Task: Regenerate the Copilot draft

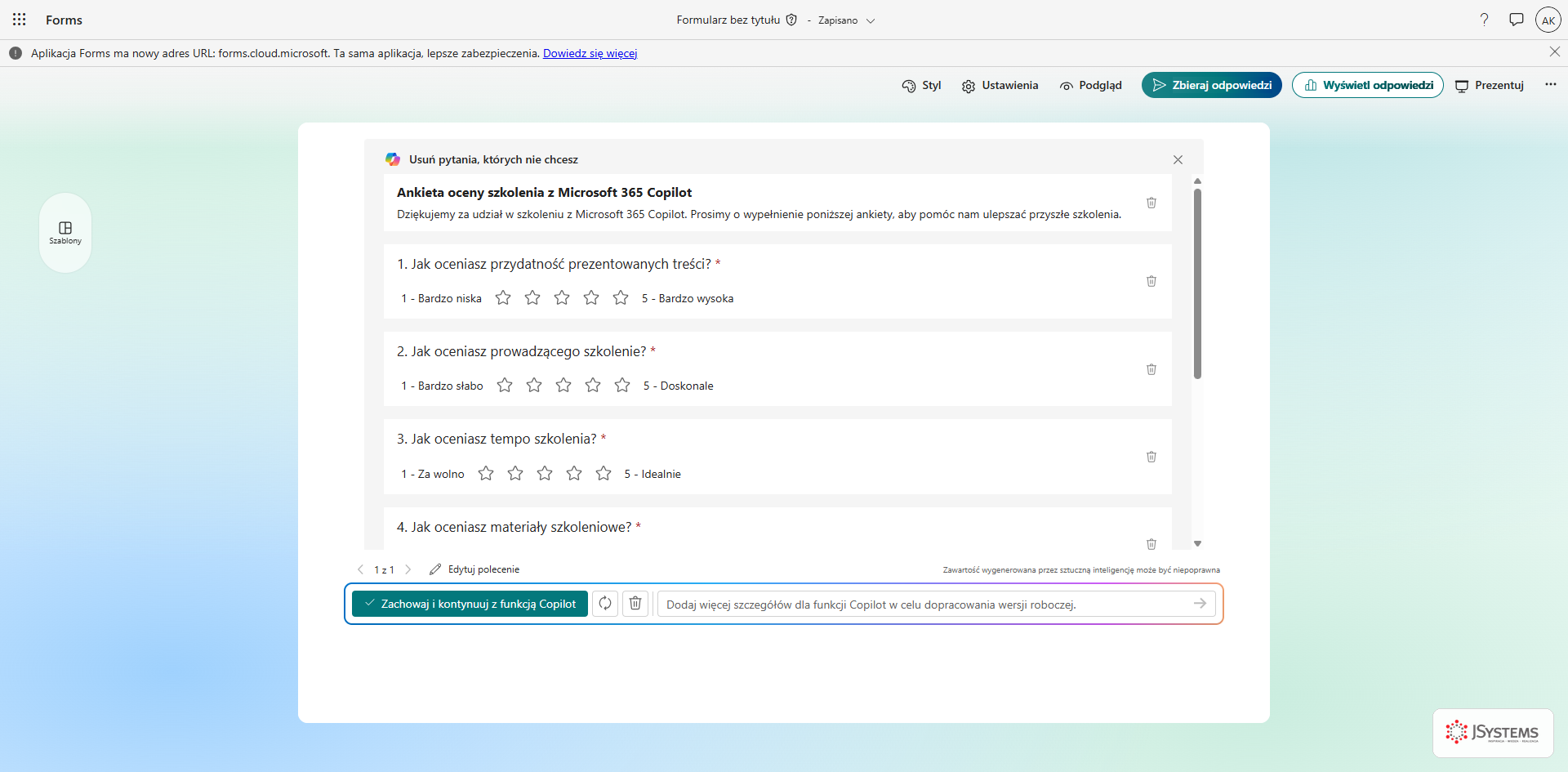Action: click(x=605, y=604)
